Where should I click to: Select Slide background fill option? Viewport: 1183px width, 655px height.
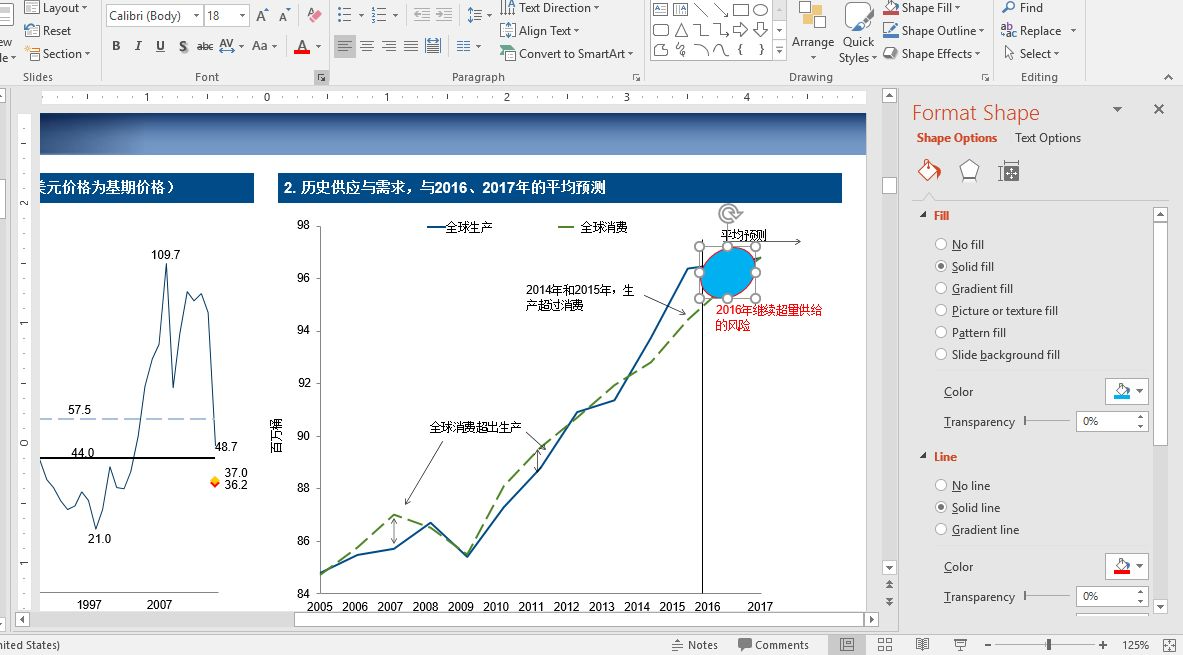click(997, 355)
